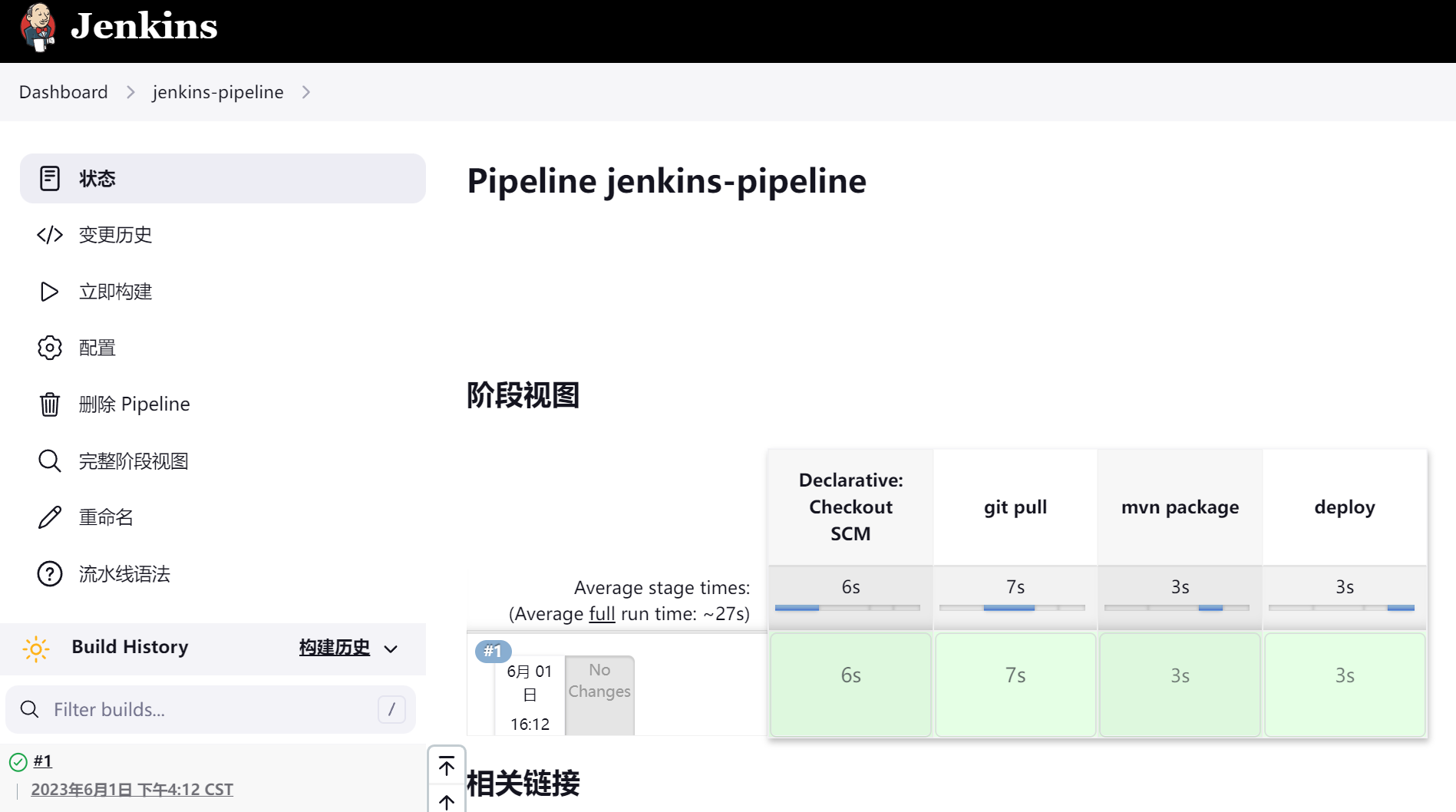
Task: Open jenkins-pipeline breadcrumb link
Action: click(218, 92)
